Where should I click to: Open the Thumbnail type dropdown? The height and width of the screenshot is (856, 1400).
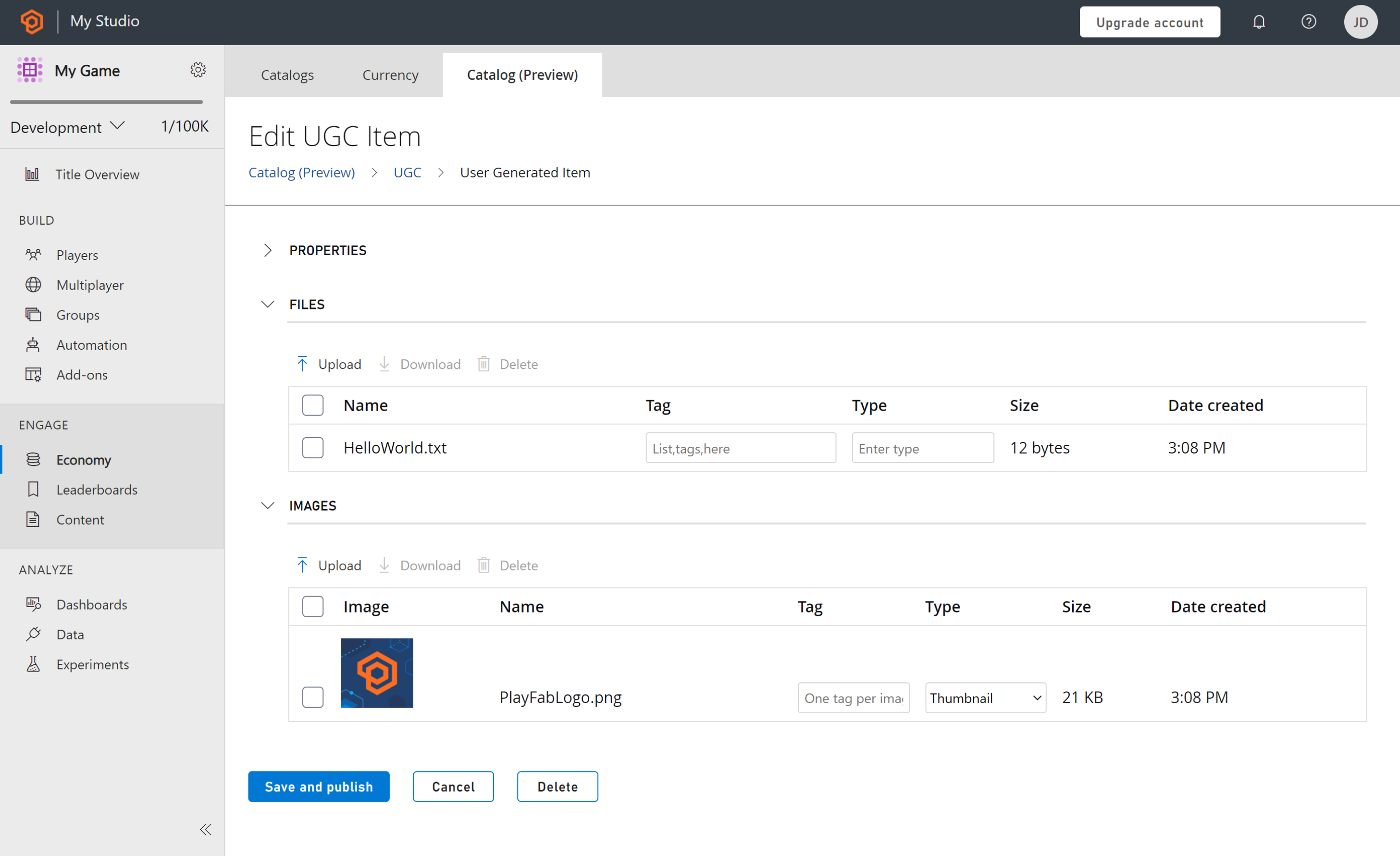click(983, 697)
